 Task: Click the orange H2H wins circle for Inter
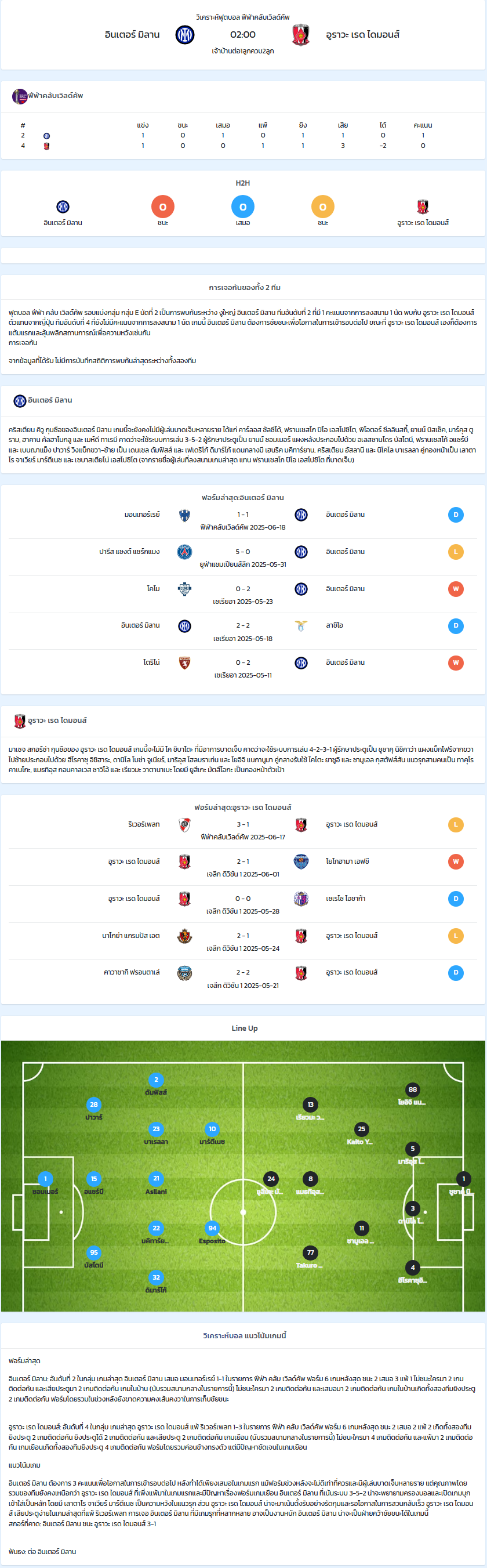point(163,207)
